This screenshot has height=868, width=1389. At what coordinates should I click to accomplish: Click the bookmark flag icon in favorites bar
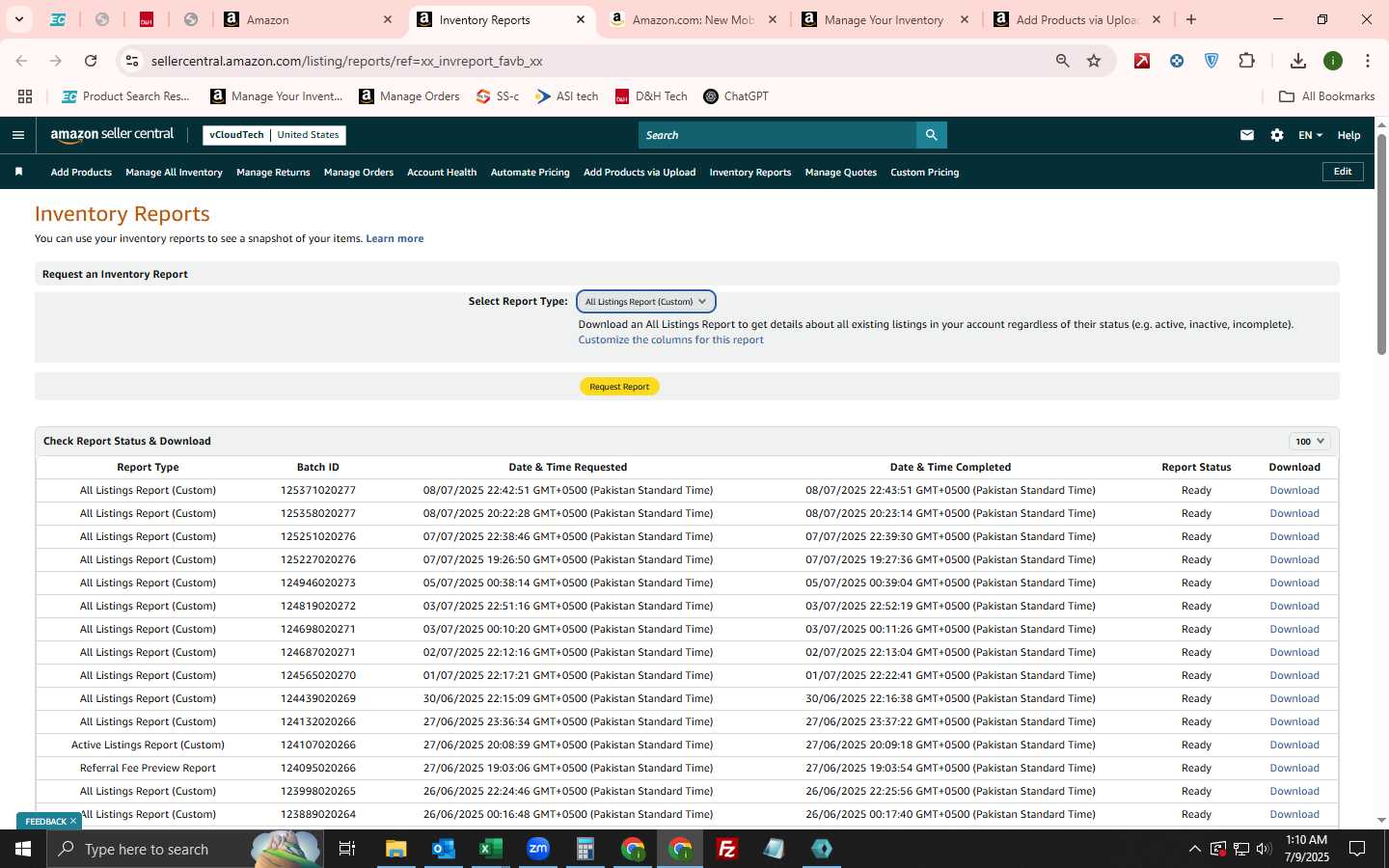[18, 172]
